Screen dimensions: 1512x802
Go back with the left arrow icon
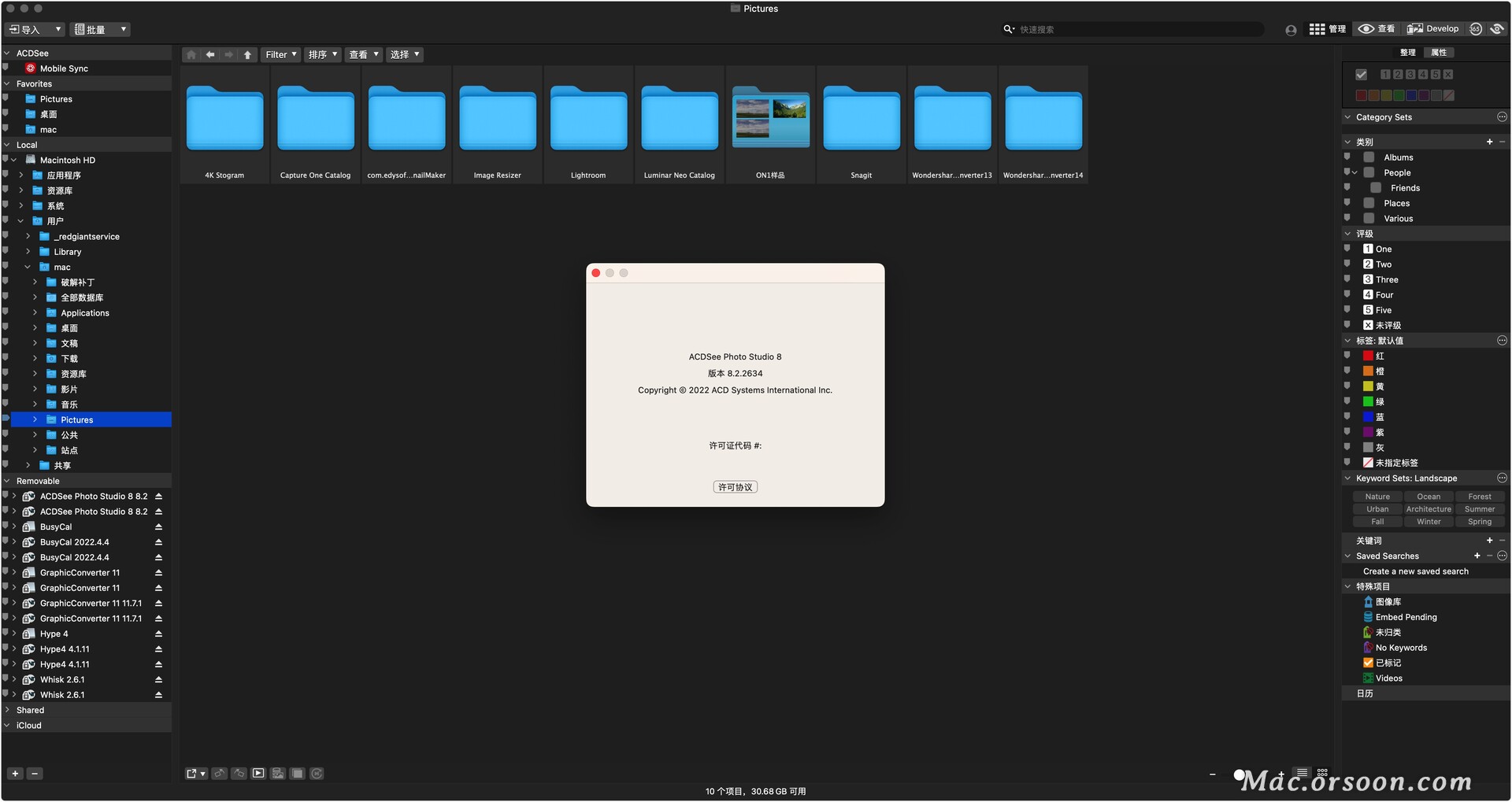(x=210, y=55)
